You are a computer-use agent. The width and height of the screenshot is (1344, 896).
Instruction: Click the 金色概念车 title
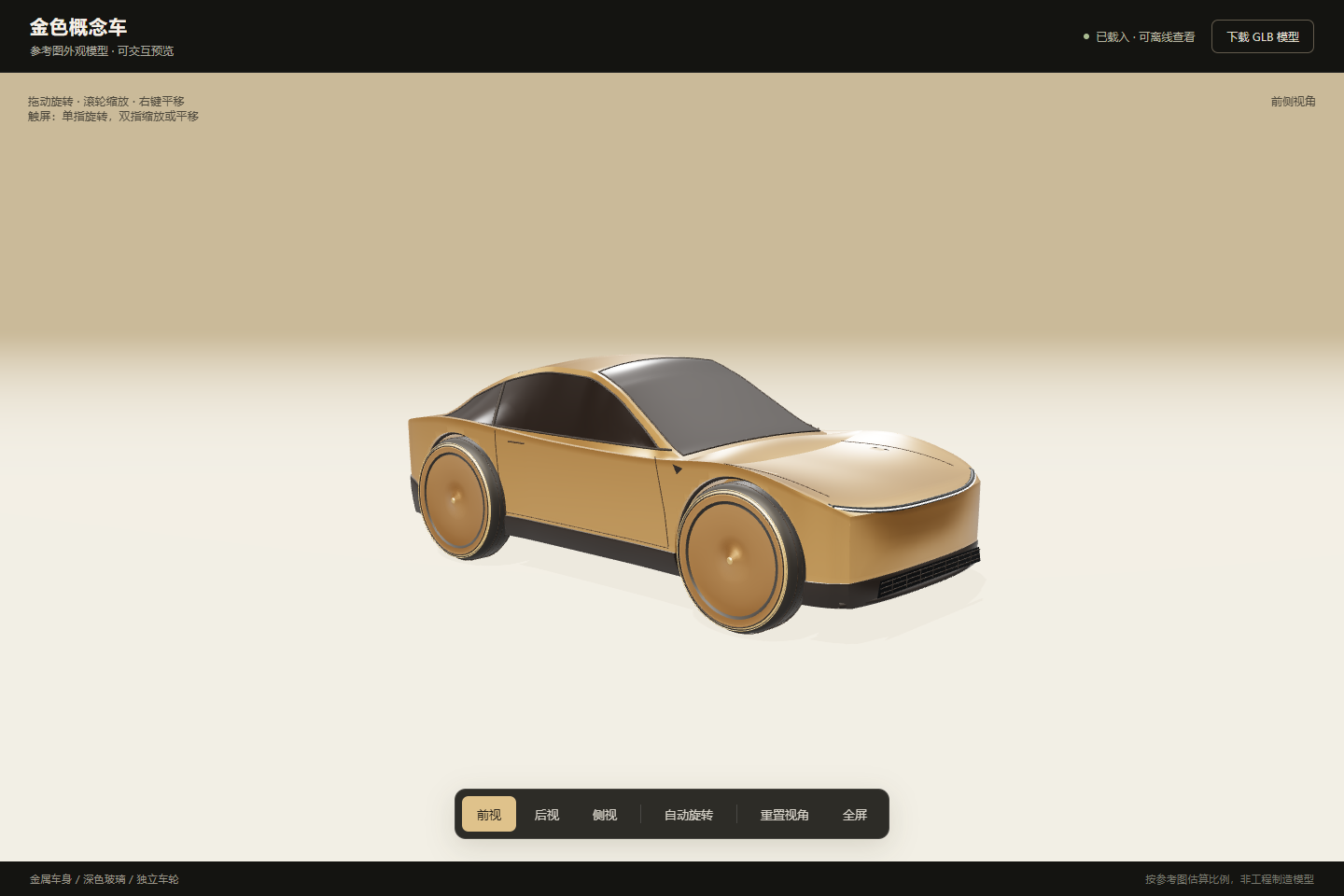point(78,27)
